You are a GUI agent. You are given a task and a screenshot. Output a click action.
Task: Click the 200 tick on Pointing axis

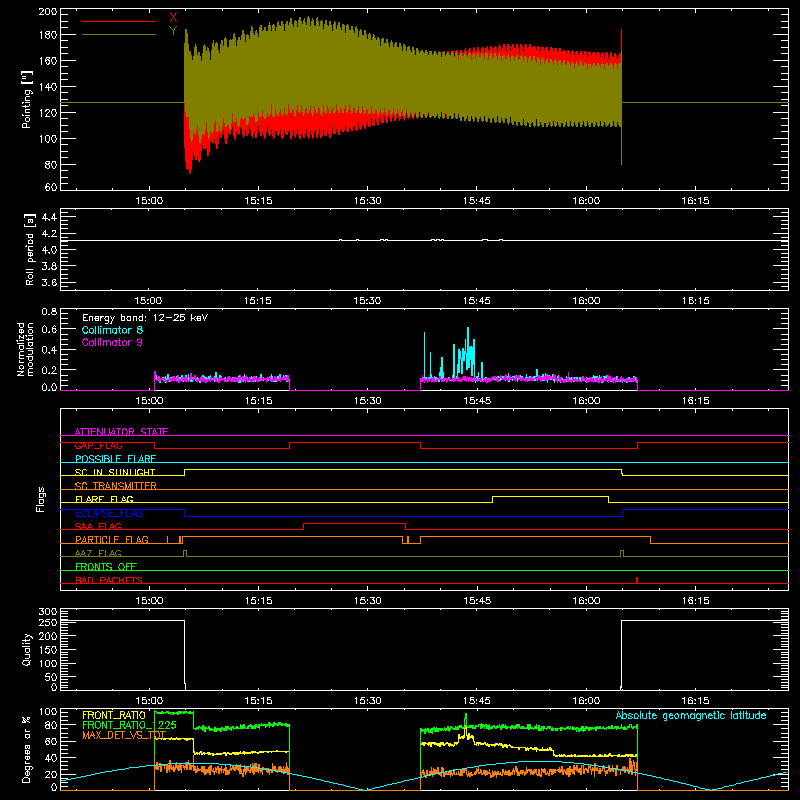tap(47, 11)
